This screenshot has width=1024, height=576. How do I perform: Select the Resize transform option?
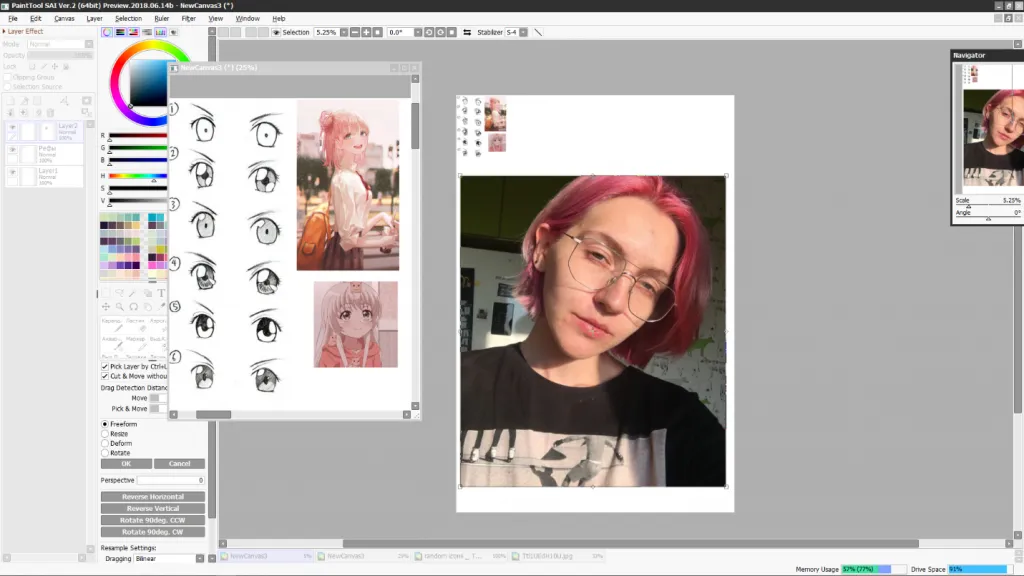click(x=104, y=434)
